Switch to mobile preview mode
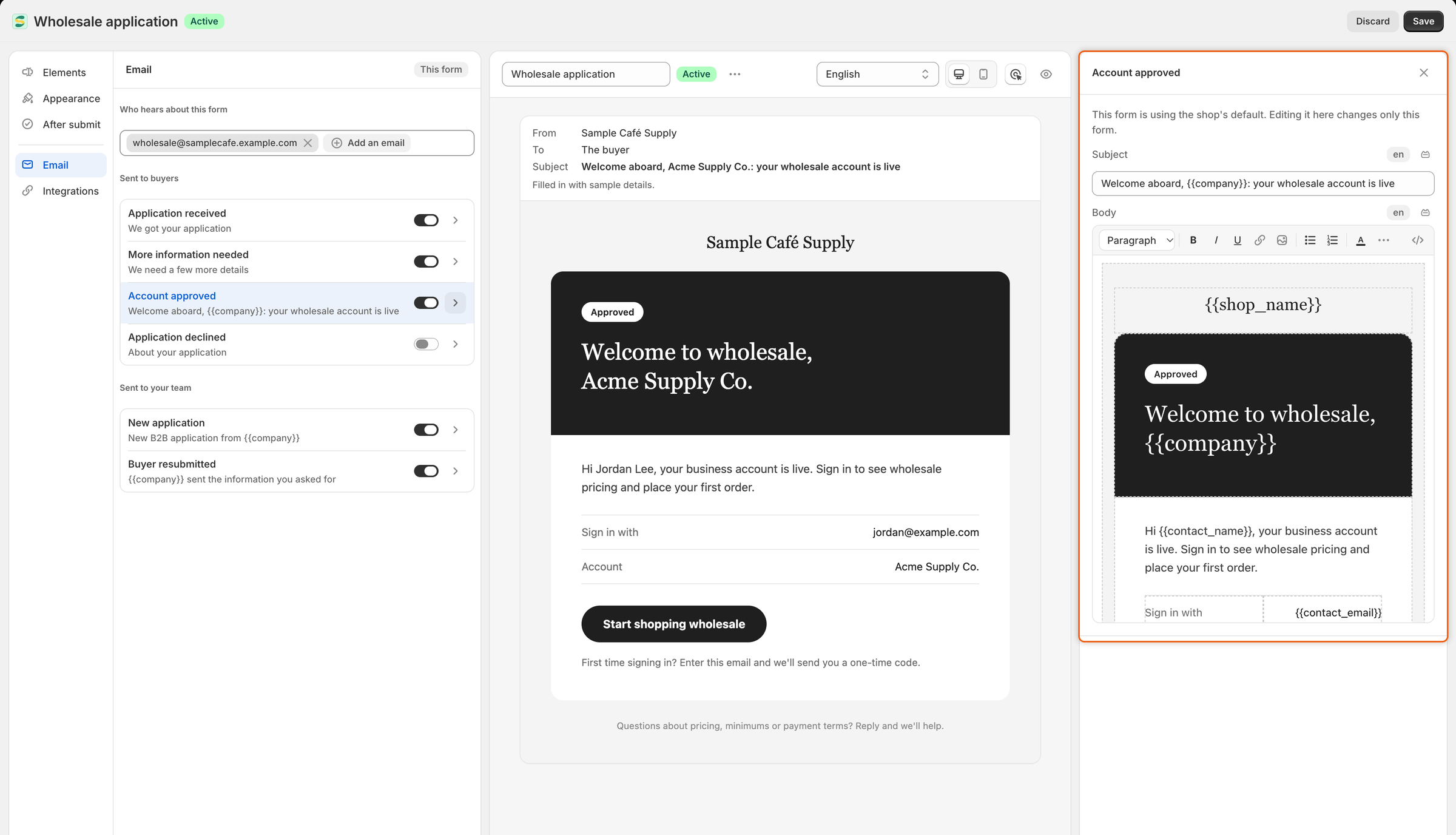Image resolution: width=1456 pixels, height=835 pixels. click(x=983, y=74)
